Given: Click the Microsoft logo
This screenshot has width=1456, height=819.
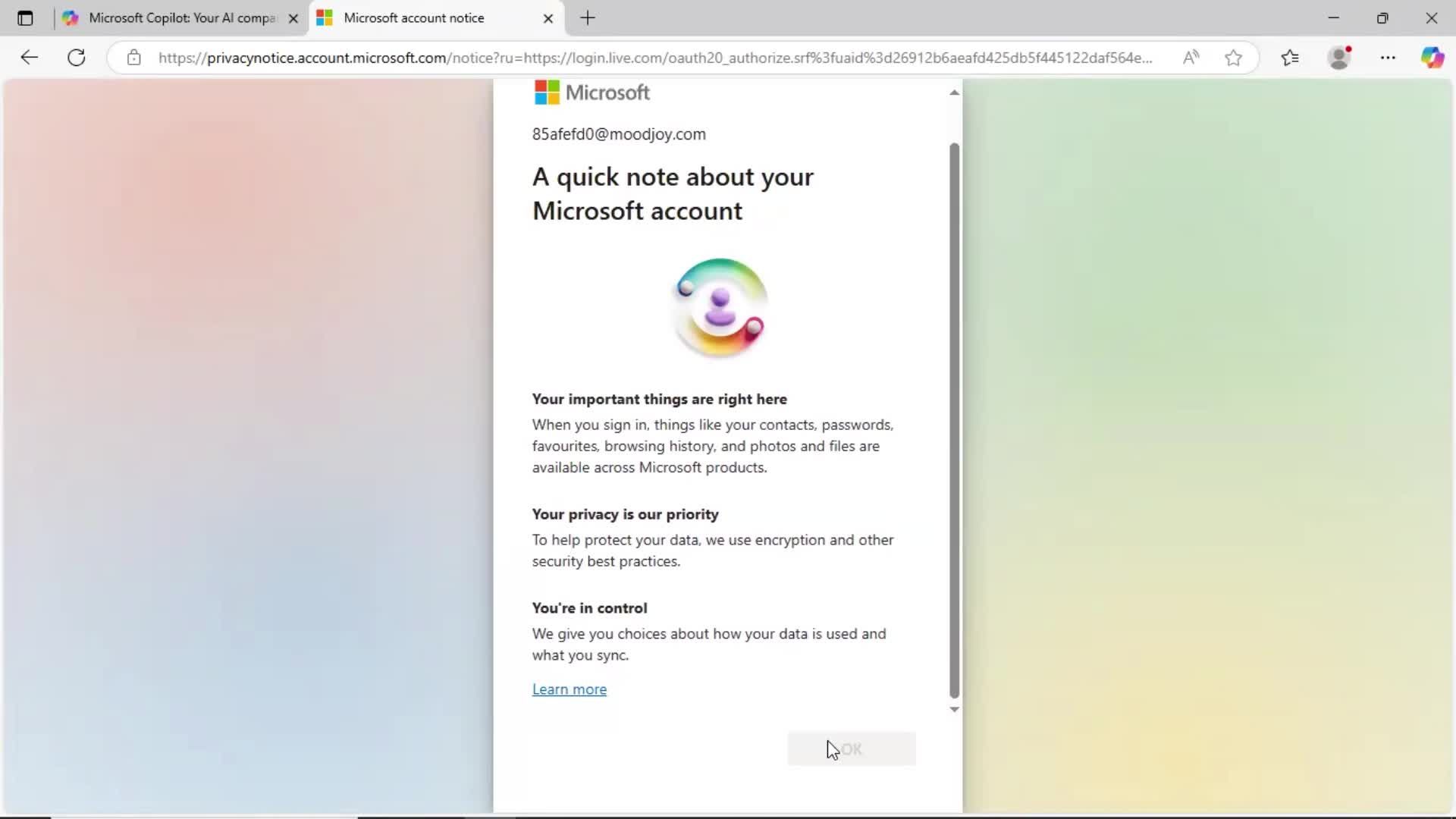Looking at the screenshot, I should (x=592, y=93).
